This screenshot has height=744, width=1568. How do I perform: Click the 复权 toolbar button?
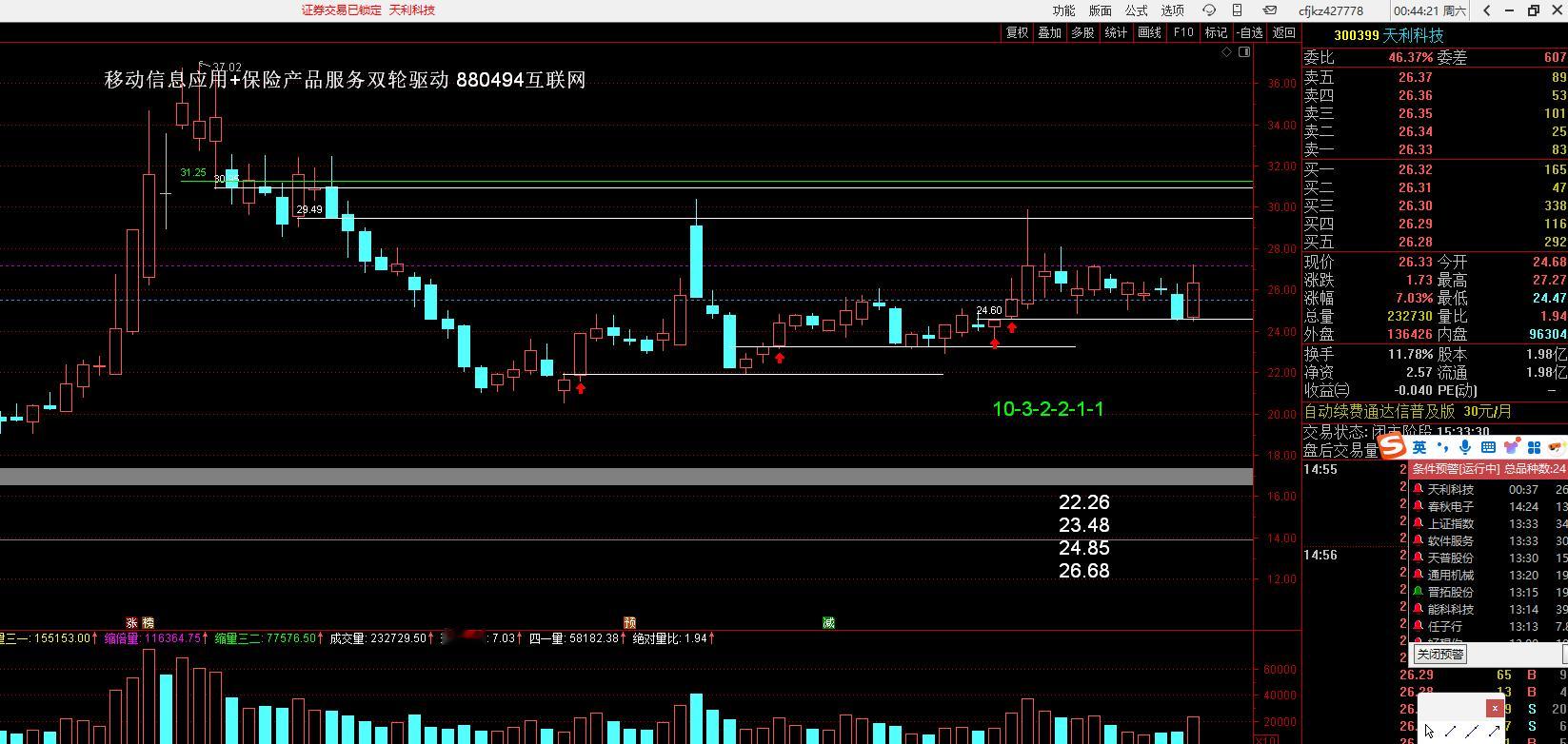(x=1017, y=32)
